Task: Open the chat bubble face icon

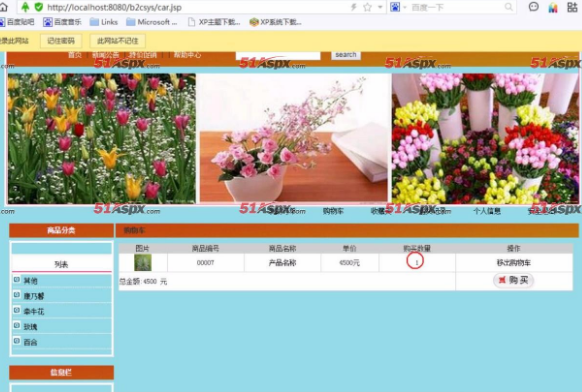Action: (533, 7)
